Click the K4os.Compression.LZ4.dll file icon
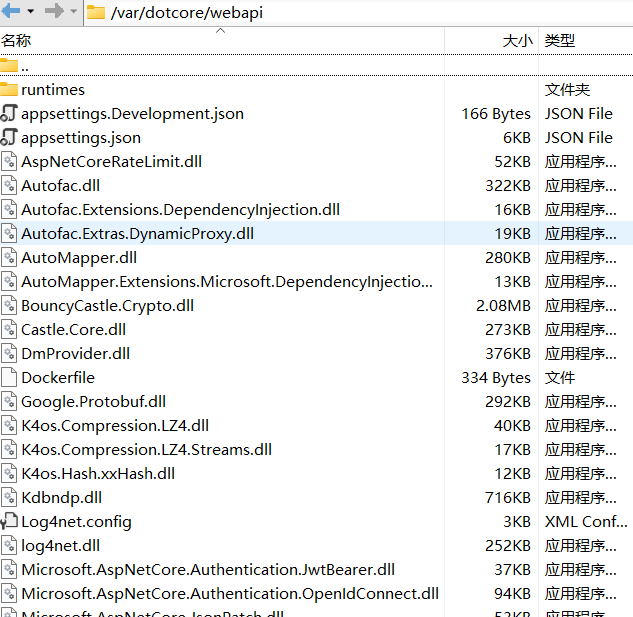 point(9,425)
